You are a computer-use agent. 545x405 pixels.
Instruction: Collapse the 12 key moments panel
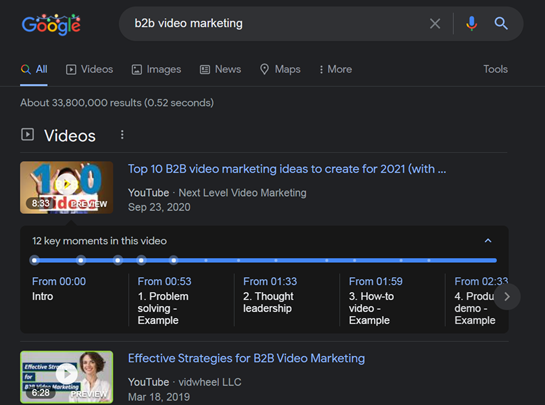(x=488, y=241)
